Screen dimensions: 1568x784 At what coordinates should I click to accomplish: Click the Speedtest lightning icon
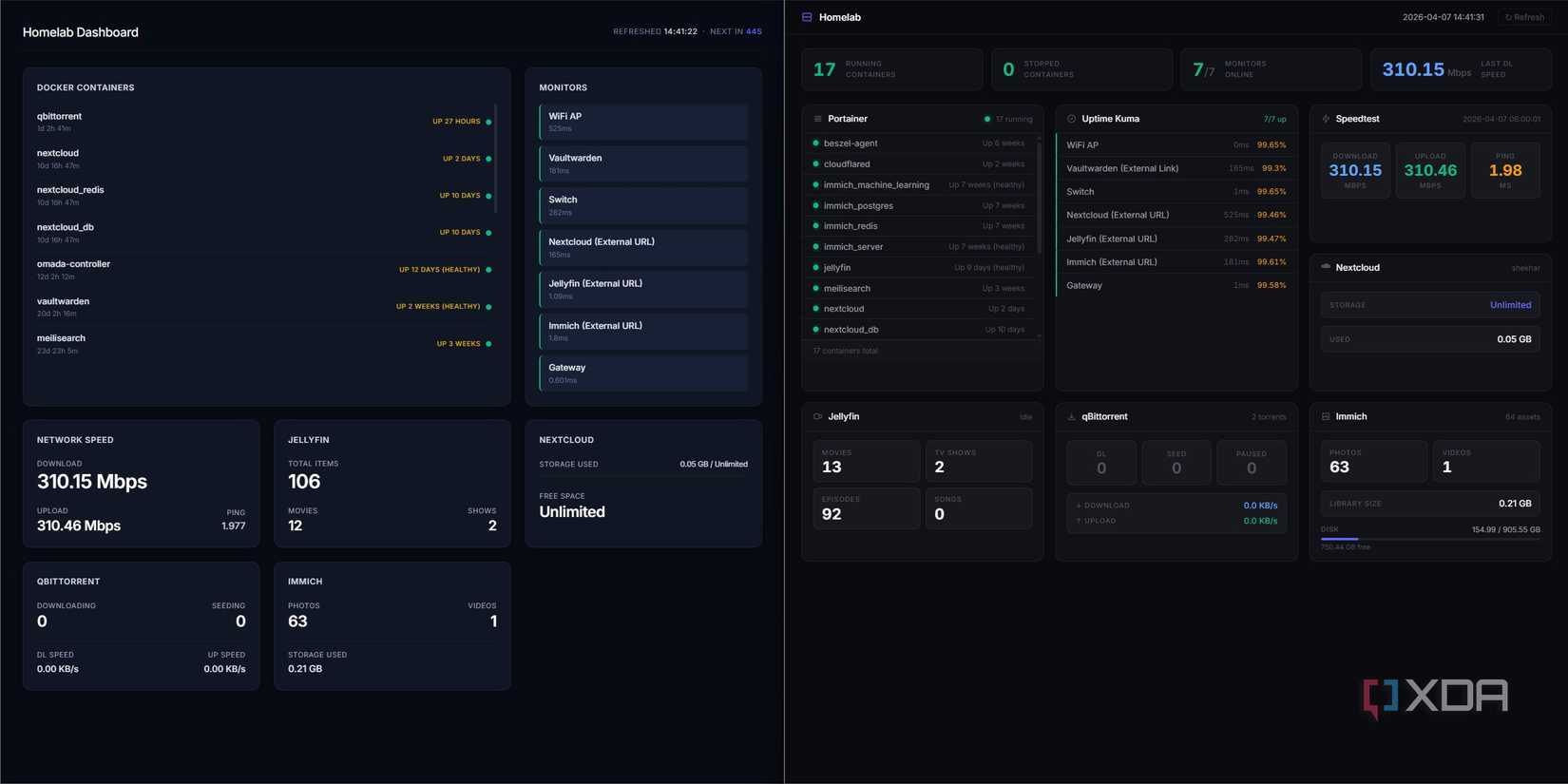click(1326, 119)
